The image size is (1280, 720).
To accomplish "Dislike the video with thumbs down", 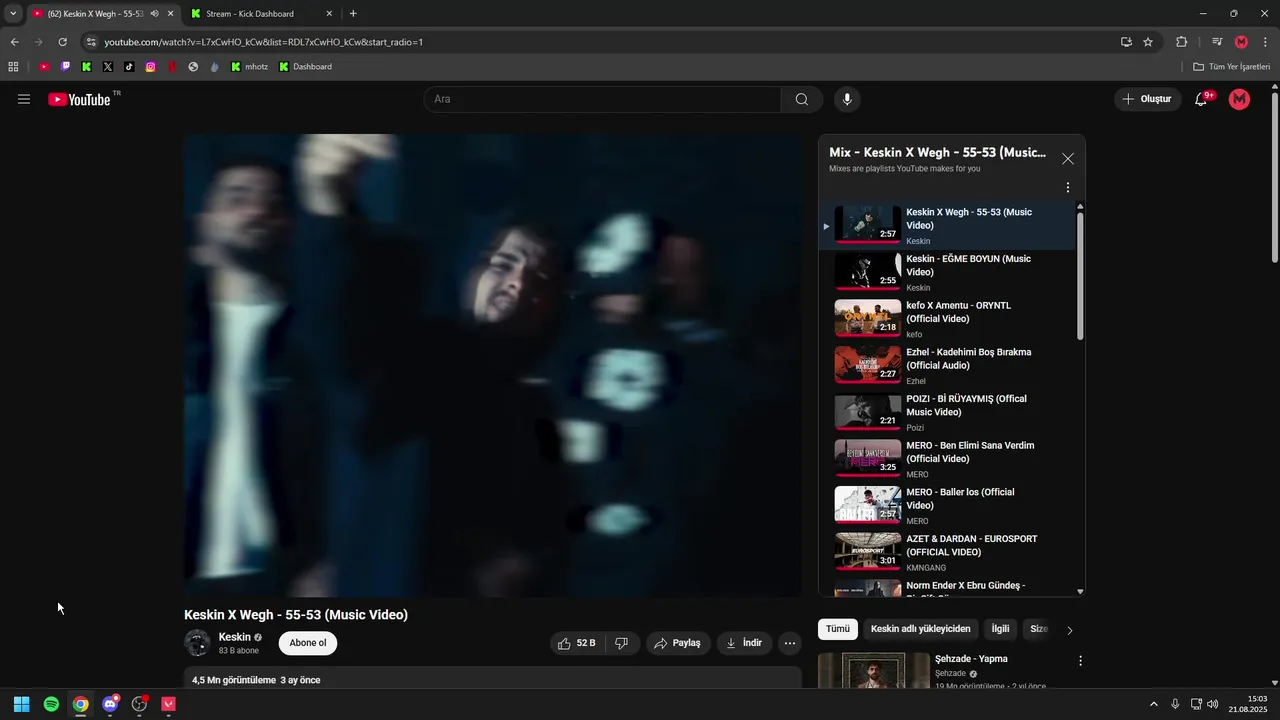I will [x=621, y=643].
